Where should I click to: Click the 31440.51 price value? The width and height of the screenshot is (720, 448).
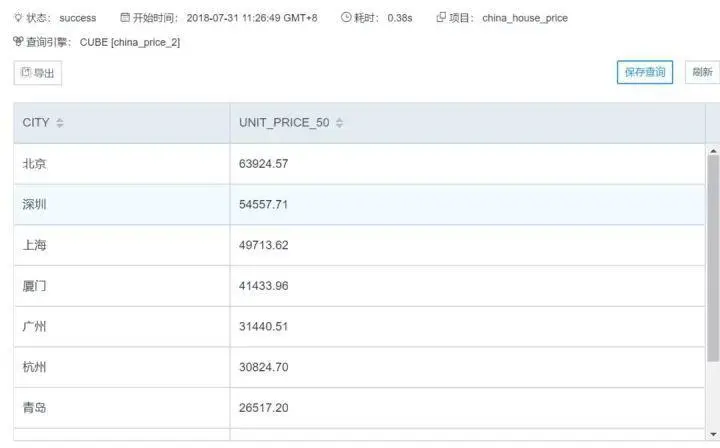click(x=264, y=326)
